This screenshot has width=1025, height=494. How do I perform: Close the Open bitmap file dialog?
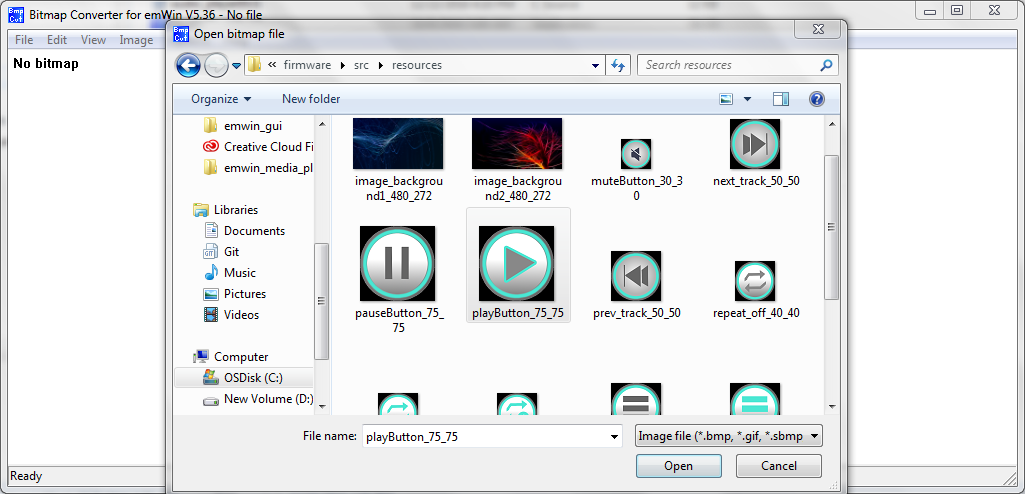coord(817,29)
